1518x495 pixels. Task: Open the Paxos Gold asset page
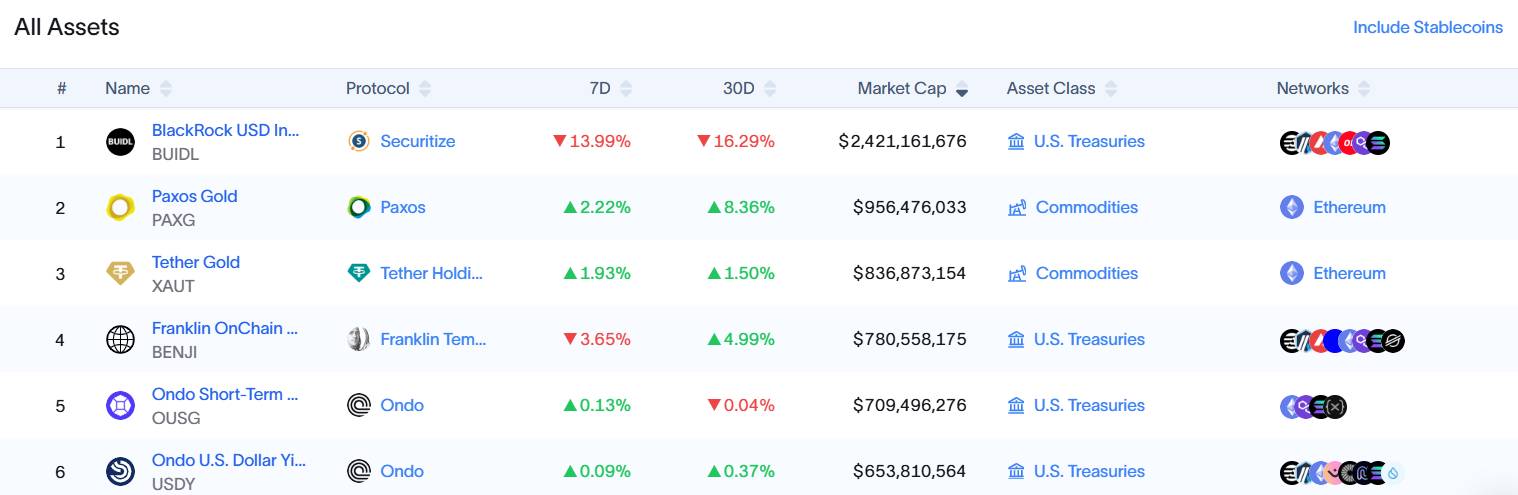tap(194, 196)
